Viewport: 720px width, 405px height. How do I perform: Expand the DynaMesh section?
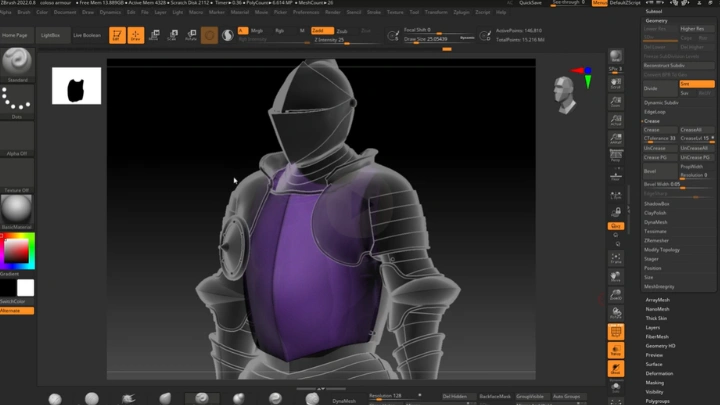[656, 222]
